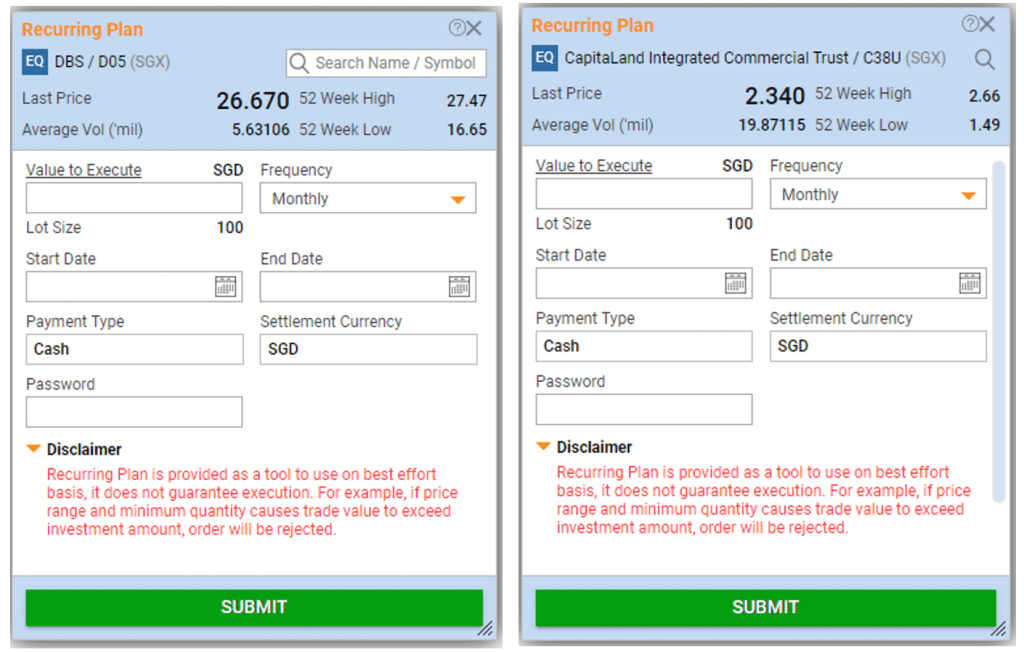The width and height of the screenshot is (1024, 652).
Task: Click the help icon in DBS panel
Action: (457, 28)
